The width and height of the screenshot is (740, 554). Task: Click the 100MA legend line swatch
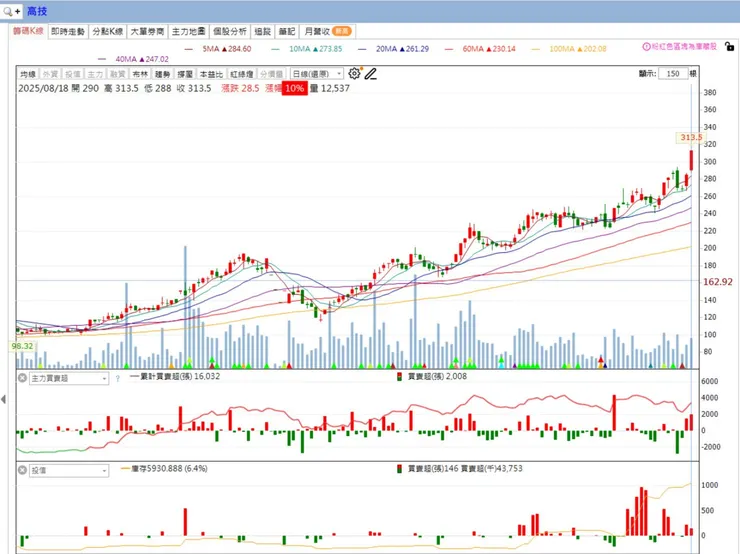(536, 49)
